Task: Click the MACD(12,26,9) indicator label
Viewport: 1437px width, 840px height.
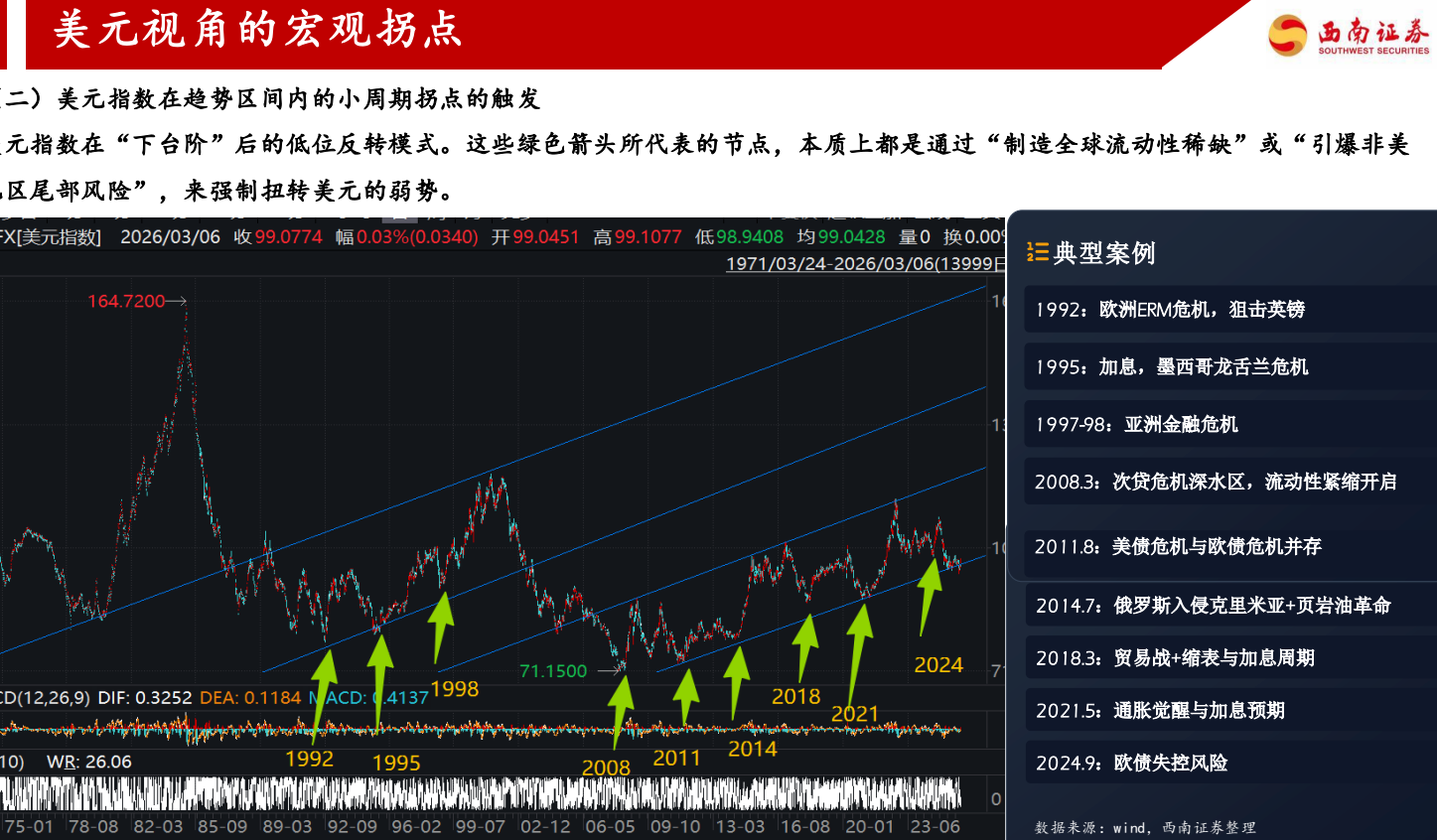Action: (x=45, y=698)
